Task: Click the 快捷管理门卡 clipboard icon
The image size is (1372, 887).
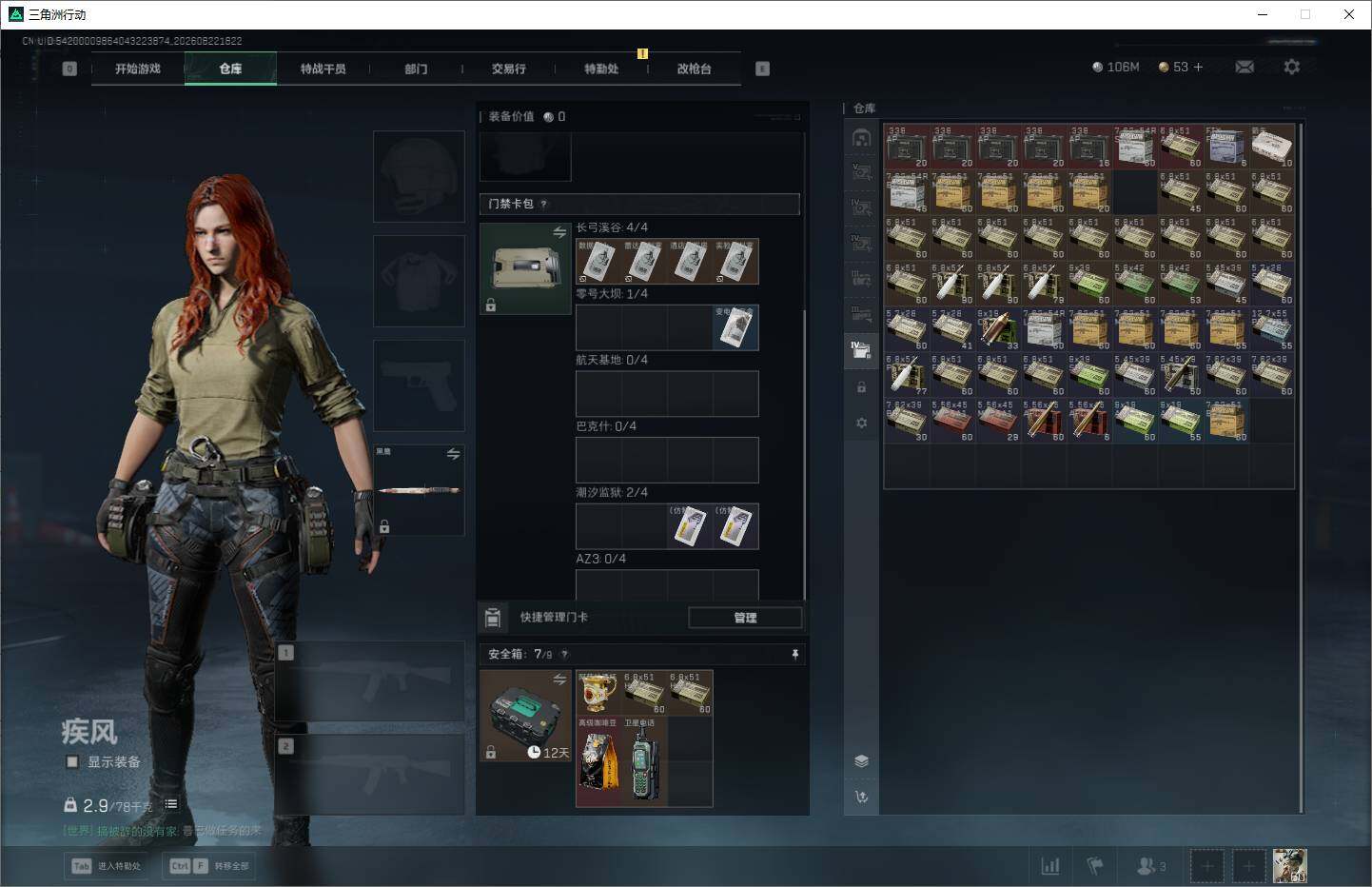Action: coord(493,618)
